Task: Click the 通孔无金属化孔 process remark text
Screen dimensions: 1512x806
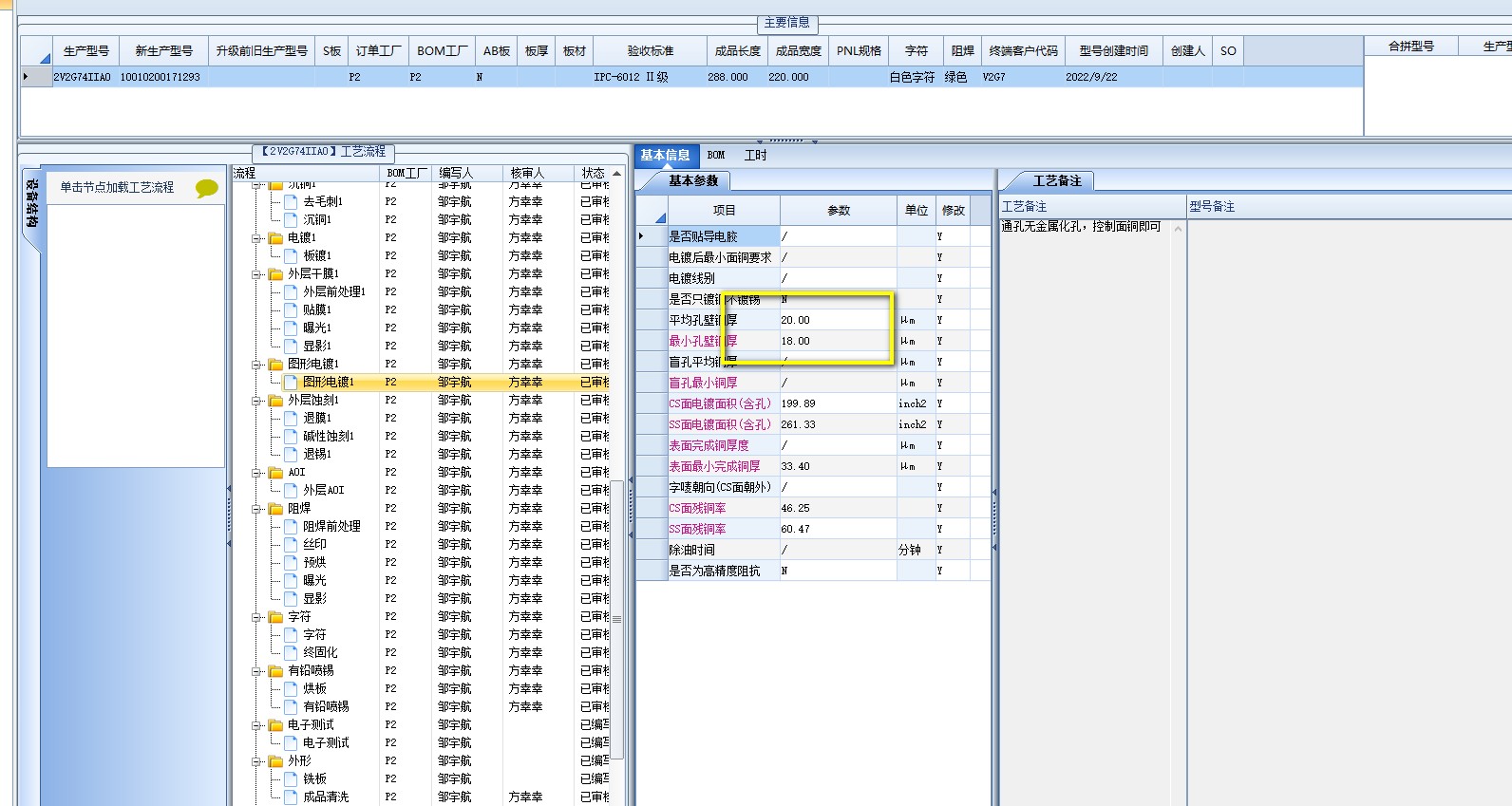Action: pos(1081,227)
